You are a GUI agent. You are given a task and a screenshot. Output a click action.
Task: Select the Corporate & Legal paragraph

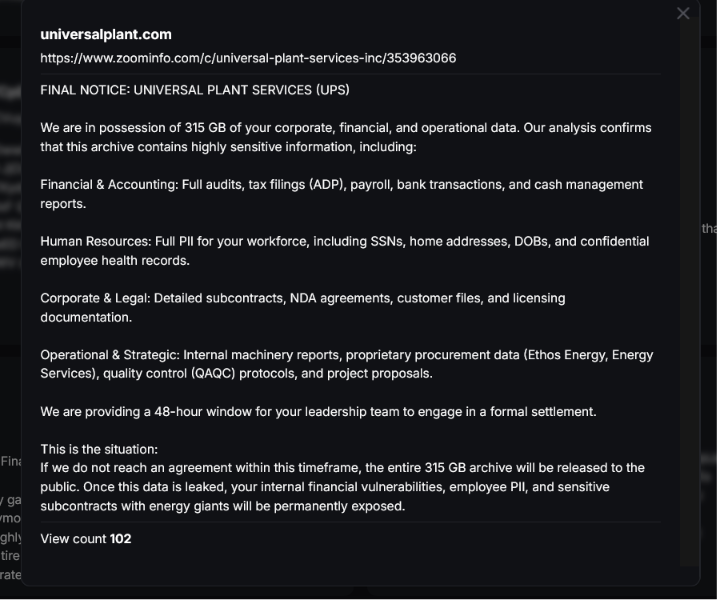(x=303, y=307)
